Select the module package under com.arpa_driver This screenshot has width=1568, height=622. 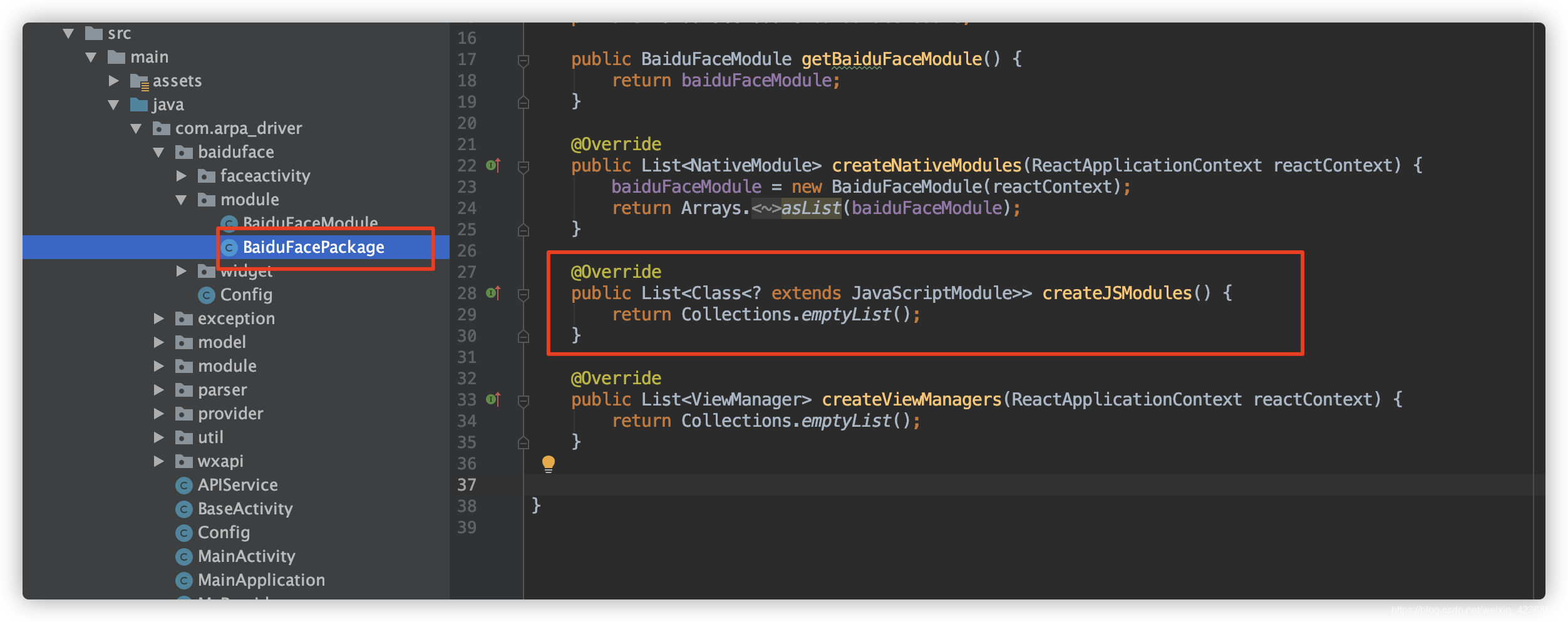coord(227,366)
